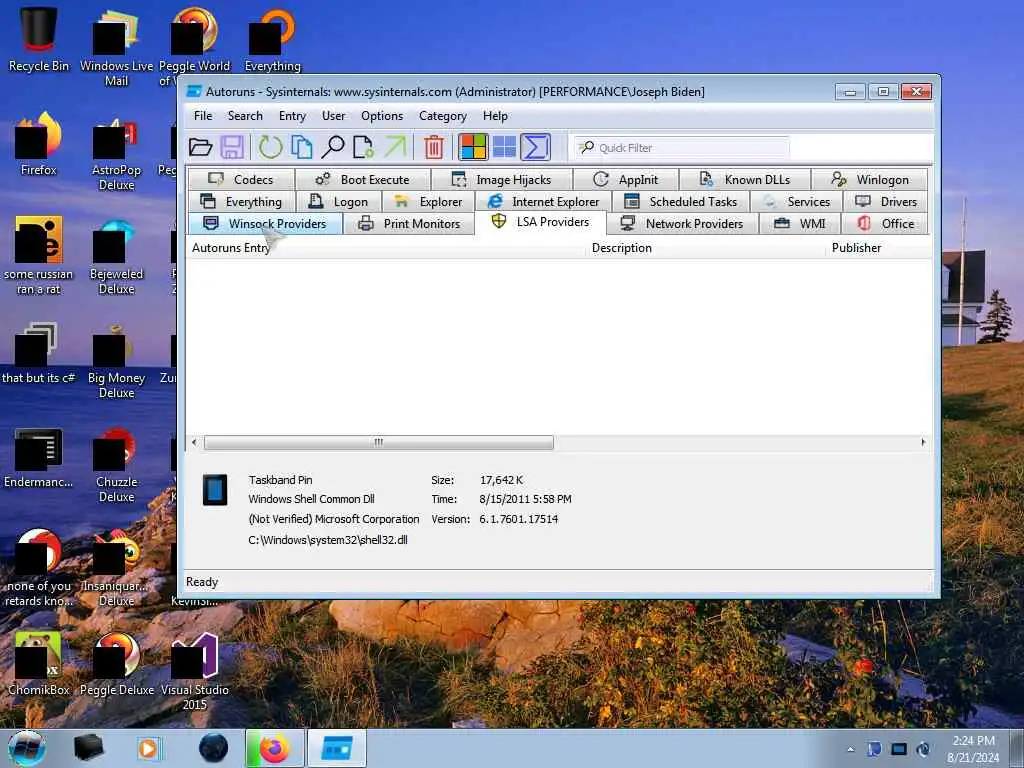Select the Chuzzle Deluxe desktop icon
The image size is (1024, 768).
click(x=117, y=464)
